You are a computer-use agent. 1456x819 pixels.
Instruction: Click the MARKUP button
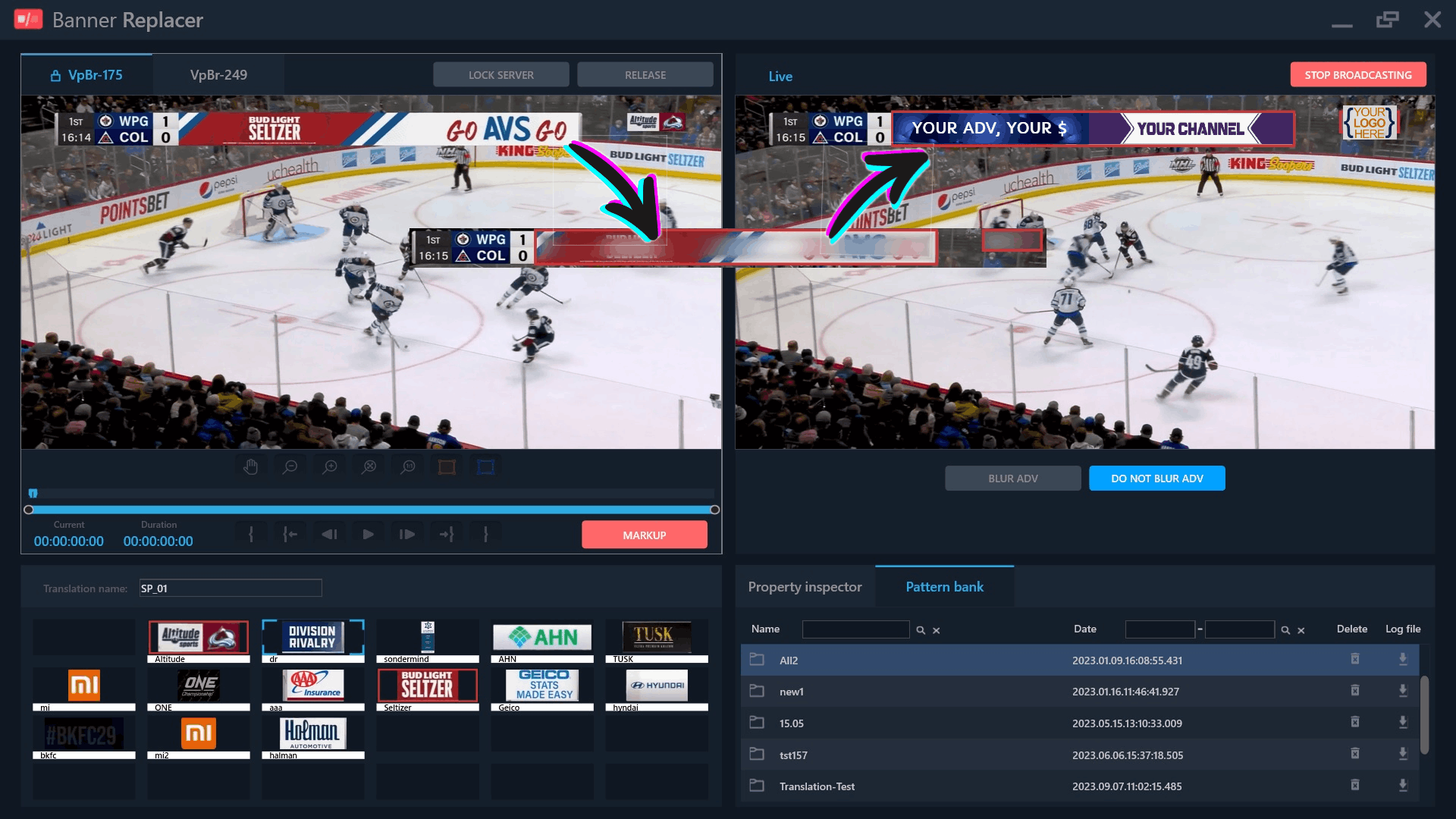[x=644, y=535]
